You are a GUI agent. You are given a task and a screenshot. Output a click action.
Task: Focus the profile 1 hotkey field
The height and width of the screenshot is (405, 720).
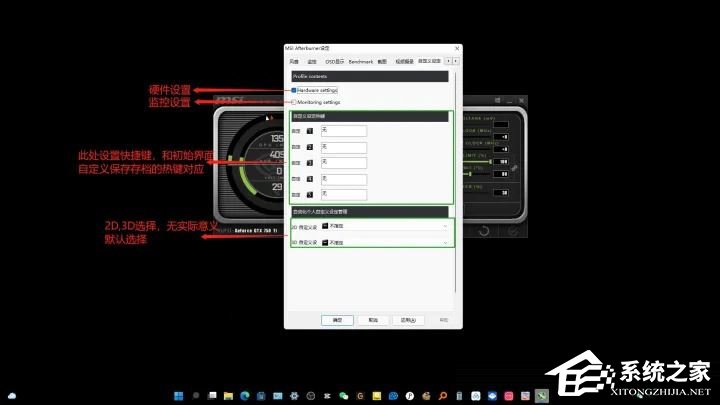344,131
